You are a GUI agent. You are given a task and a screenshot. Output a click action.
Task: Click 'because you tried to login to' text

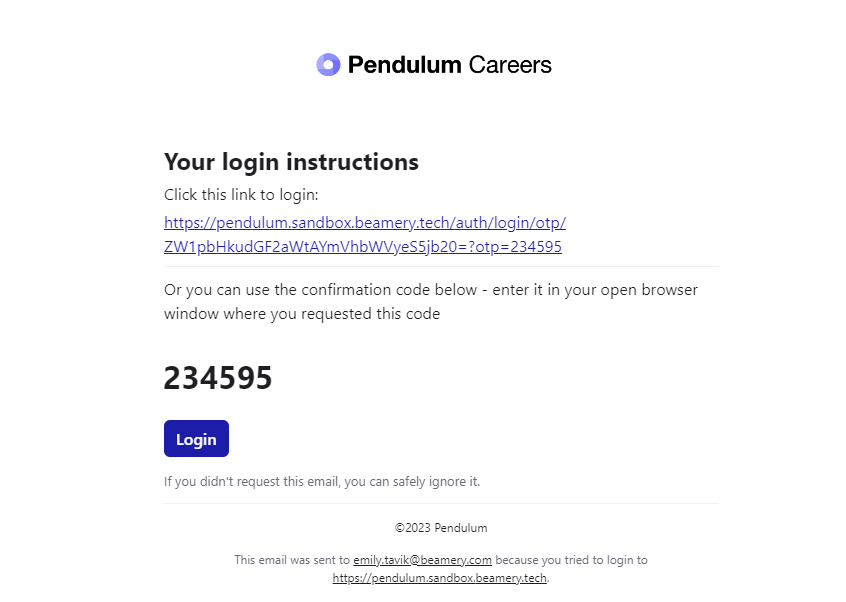pyautogui.click(x=571, y=560)
